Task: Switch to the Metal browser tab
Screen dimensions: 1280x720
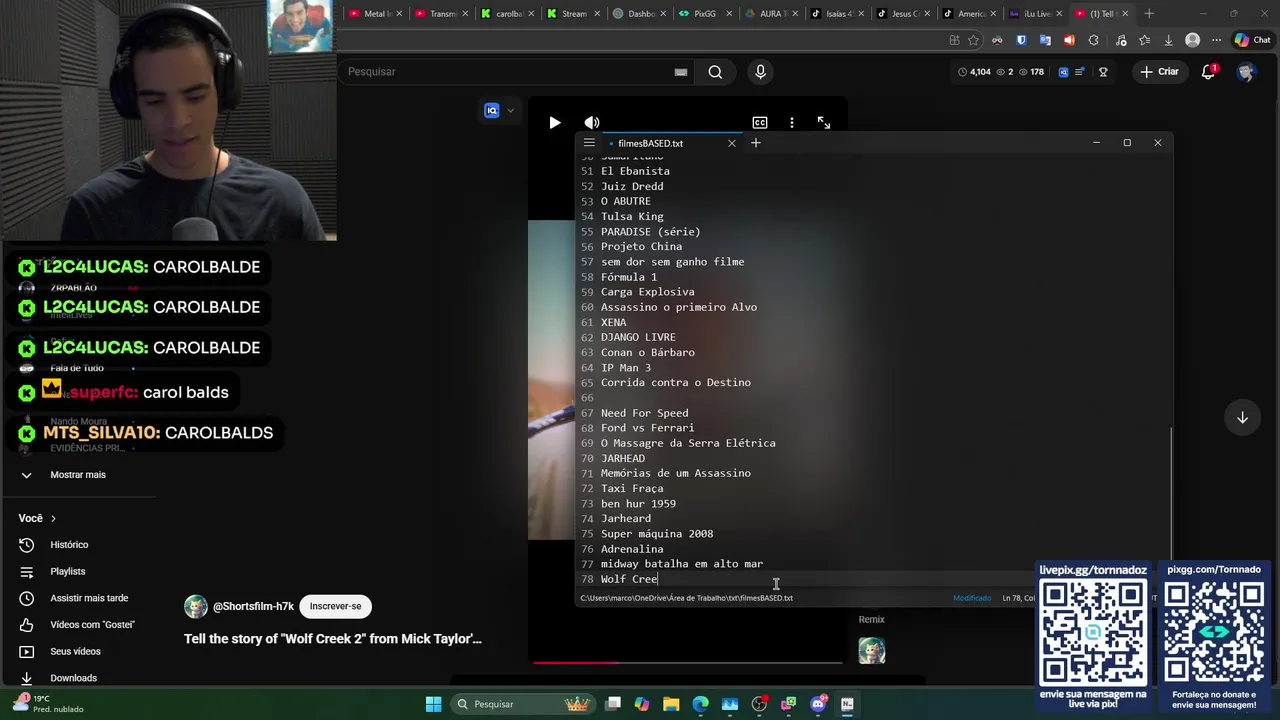Action: pos(375,14)
